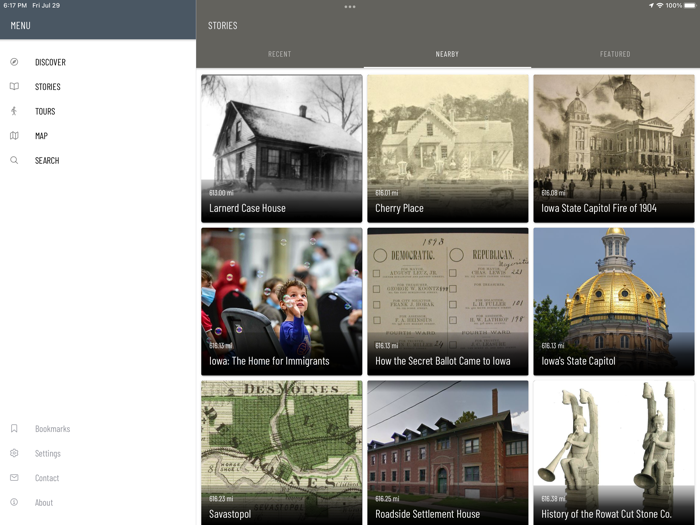Tap the 6:17 PM clock in status bar

click(15, 5)
